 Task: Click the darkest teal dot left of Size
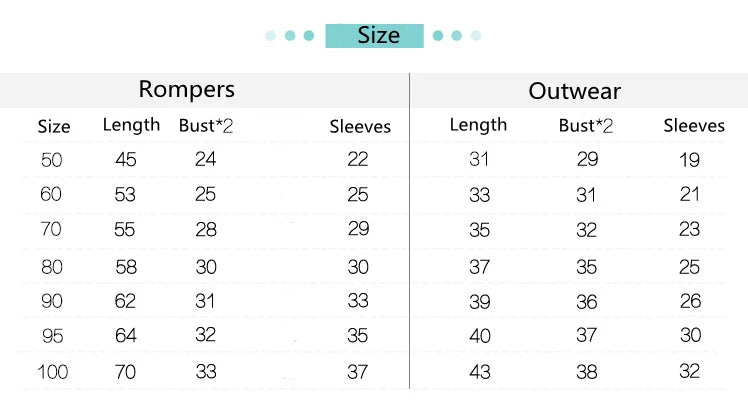pyautogui.click(x=309, y=36)
